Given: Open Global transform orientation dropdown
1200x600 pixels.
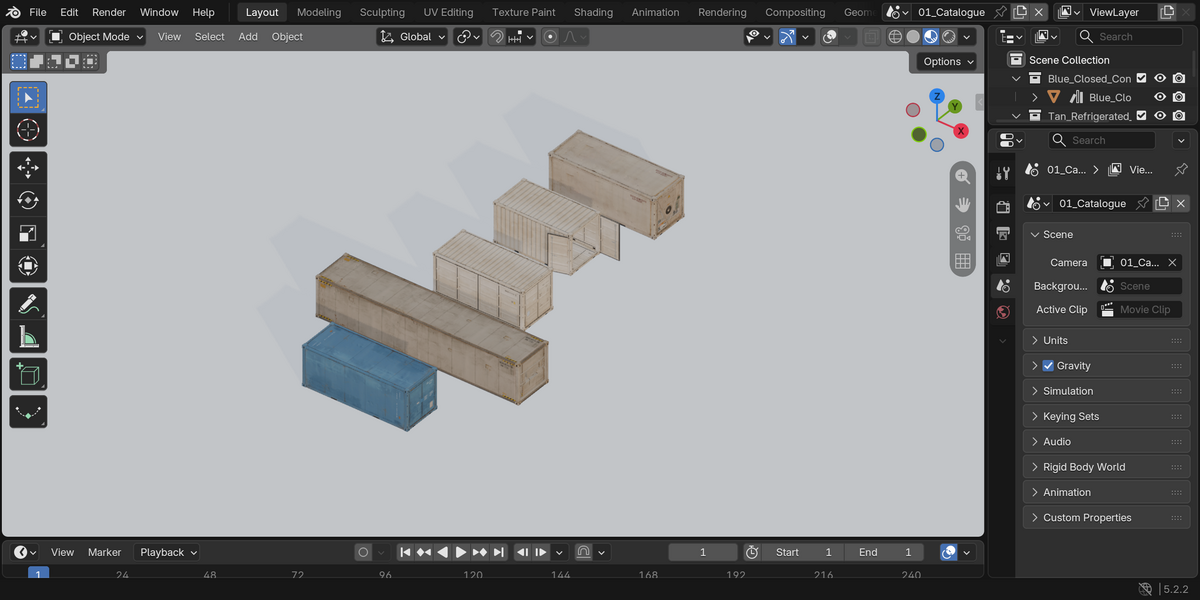Looking at the screenshot, I should tap(412, 36).
